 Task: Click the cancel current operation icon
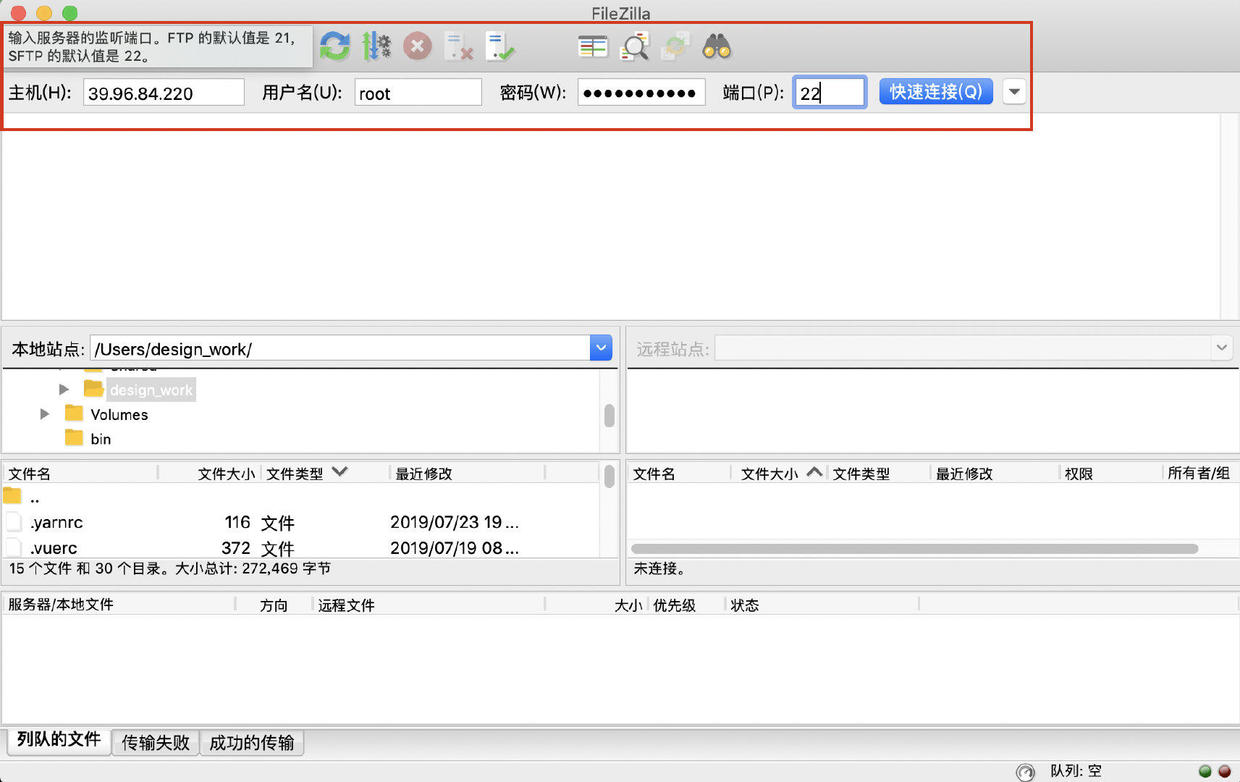click(417, 46)
